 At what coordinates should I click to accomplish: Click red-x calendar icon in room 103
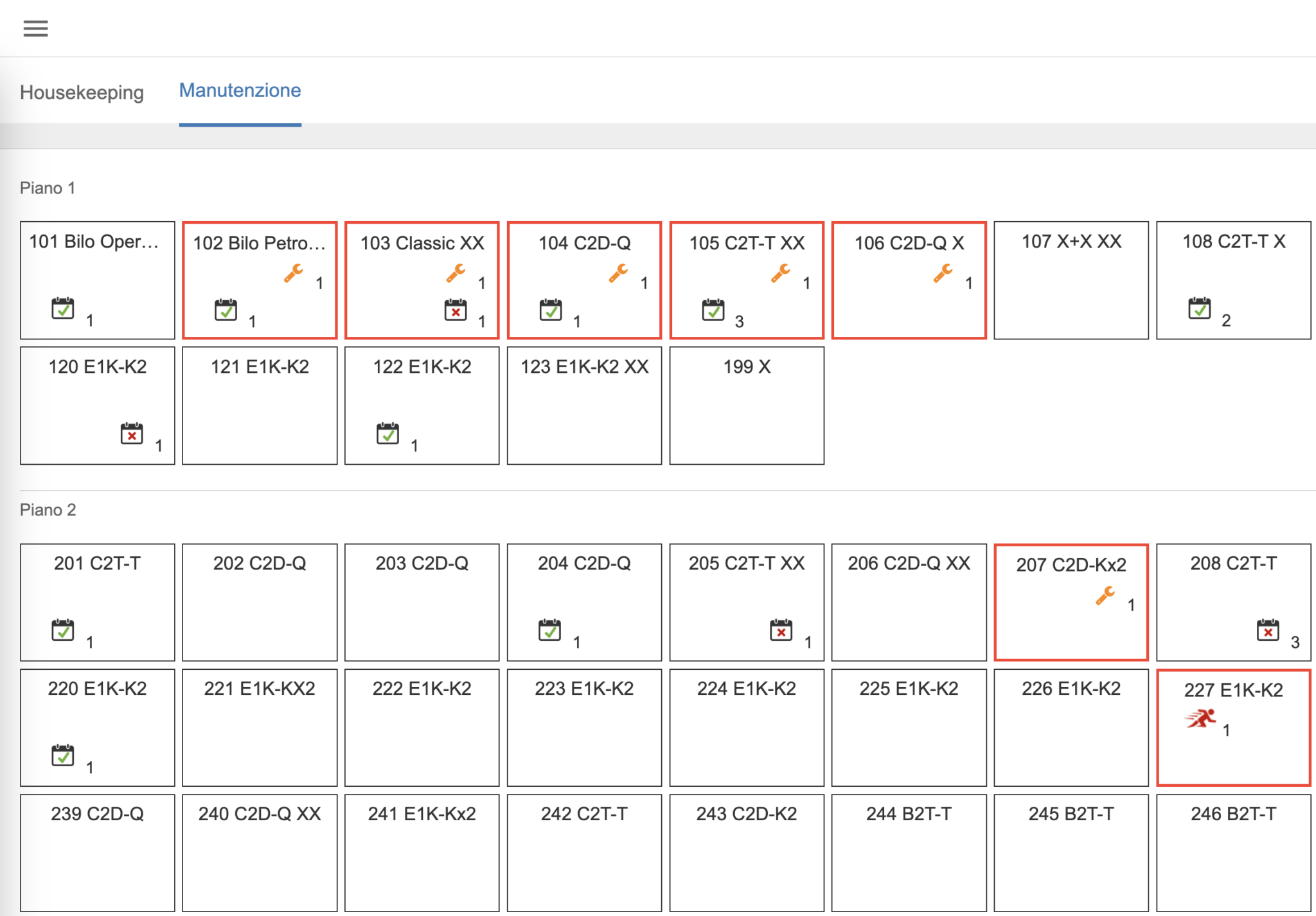pyautogui.click(x=456, y=309)
